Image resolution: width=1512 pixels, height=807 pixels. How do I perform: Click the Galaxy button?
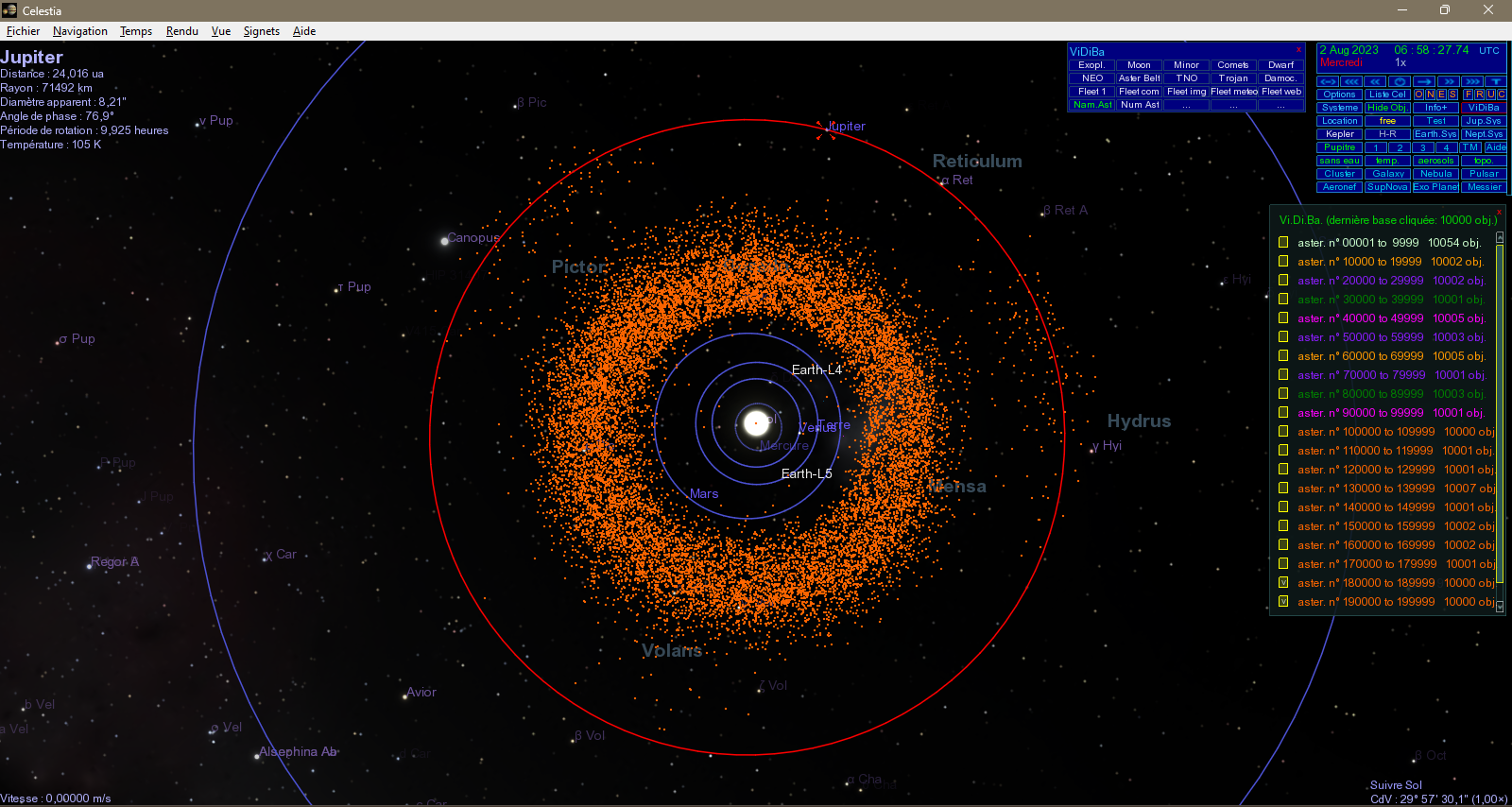(x=1387, y=174)
